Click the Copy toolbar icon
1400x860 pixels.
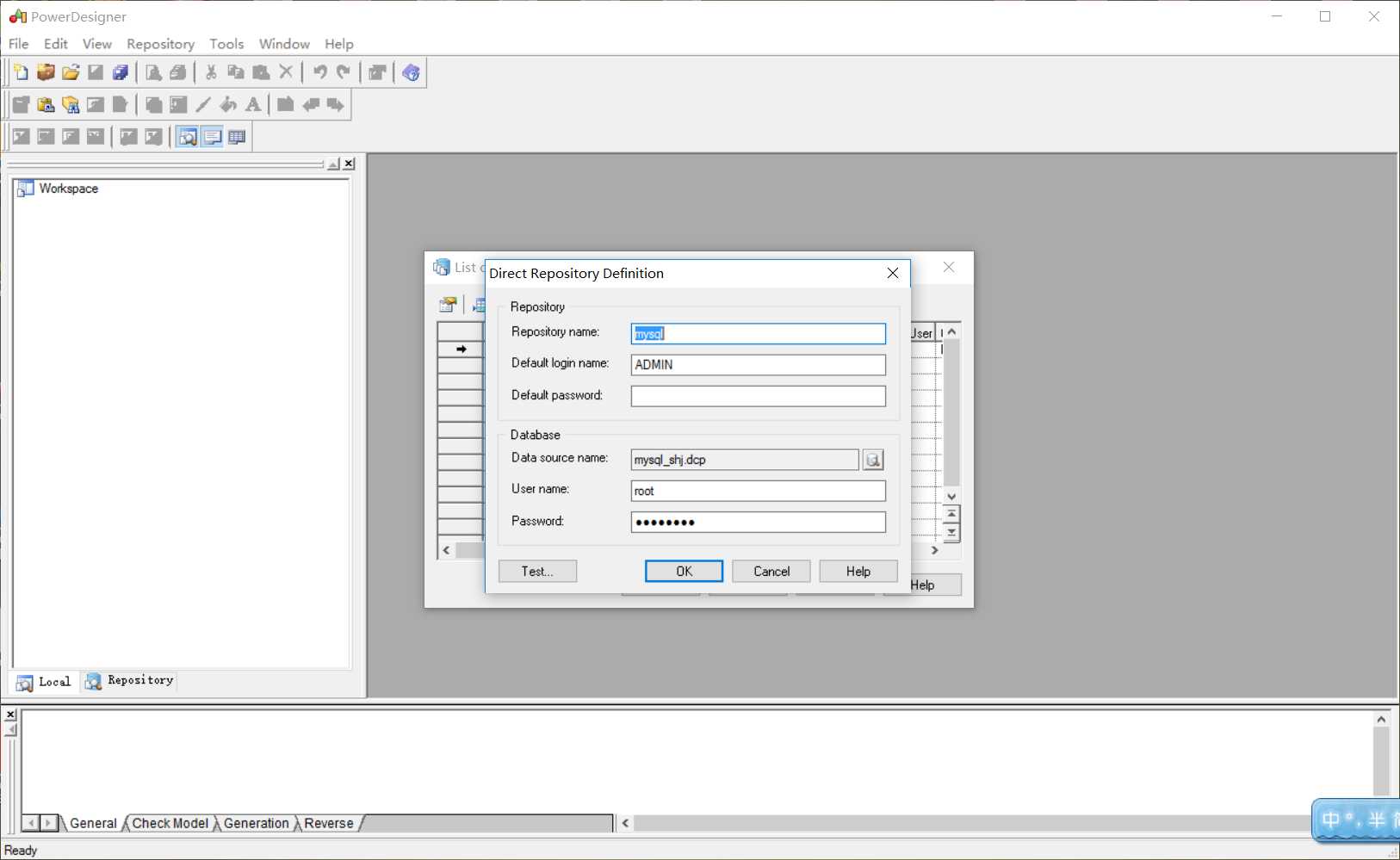click(x=236, y=72)
